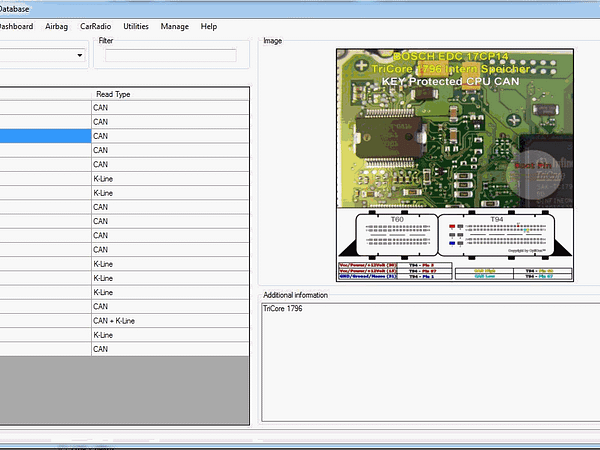Open the Dashboard menu
600x450 pixels.
[15, 26]
